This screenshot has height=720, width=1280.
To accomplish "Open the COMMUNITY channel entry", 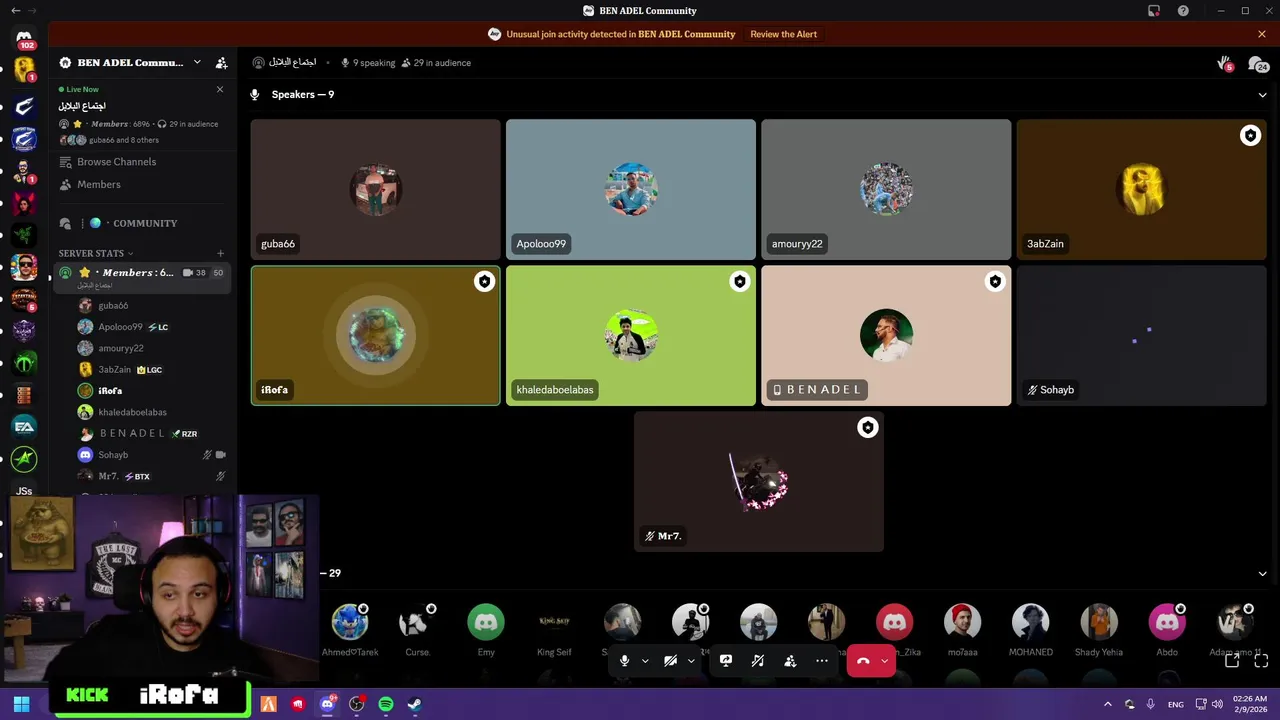I will pyautogui.click(x=145, y=223).
